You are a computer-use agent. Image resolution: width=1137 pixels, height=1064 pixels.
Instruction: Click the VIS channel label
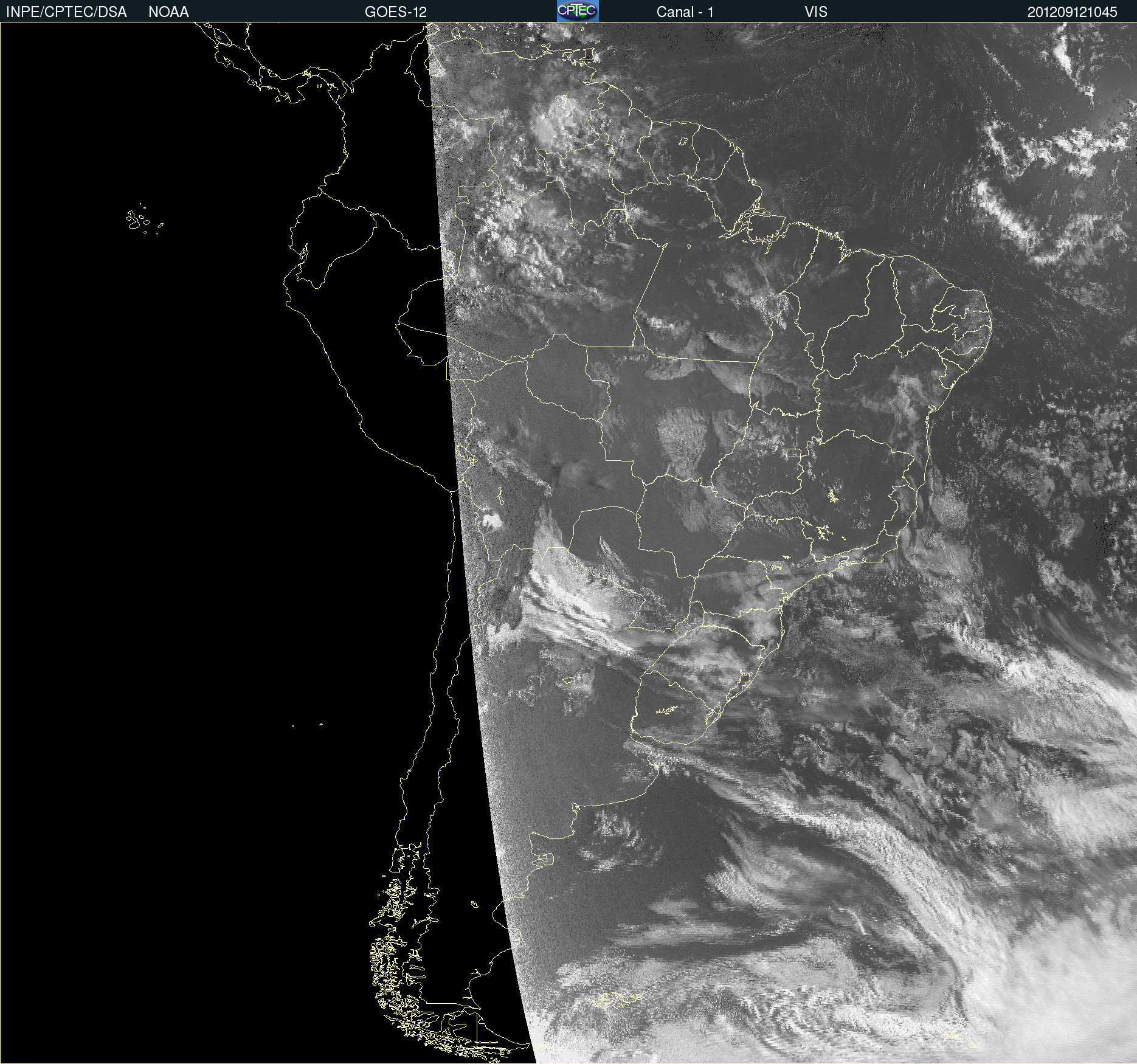[x=816, y=12]
